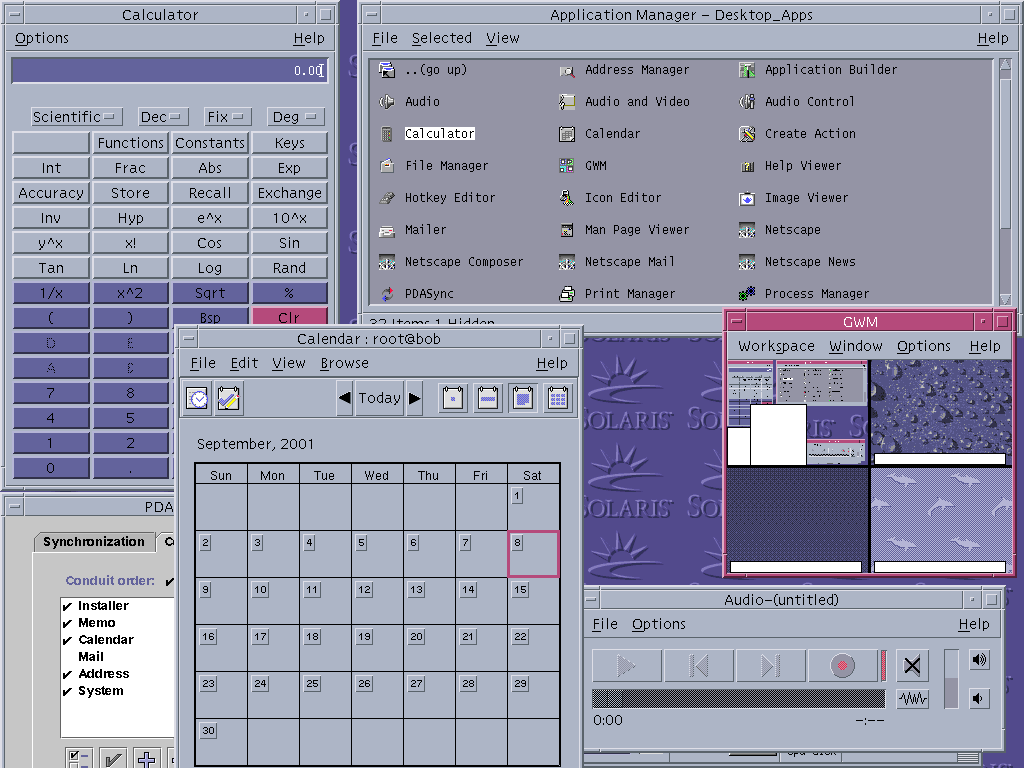Select Audio icon in Application Manager
Viewport: 1024px width, 768px height.
[x=387, y=101]
